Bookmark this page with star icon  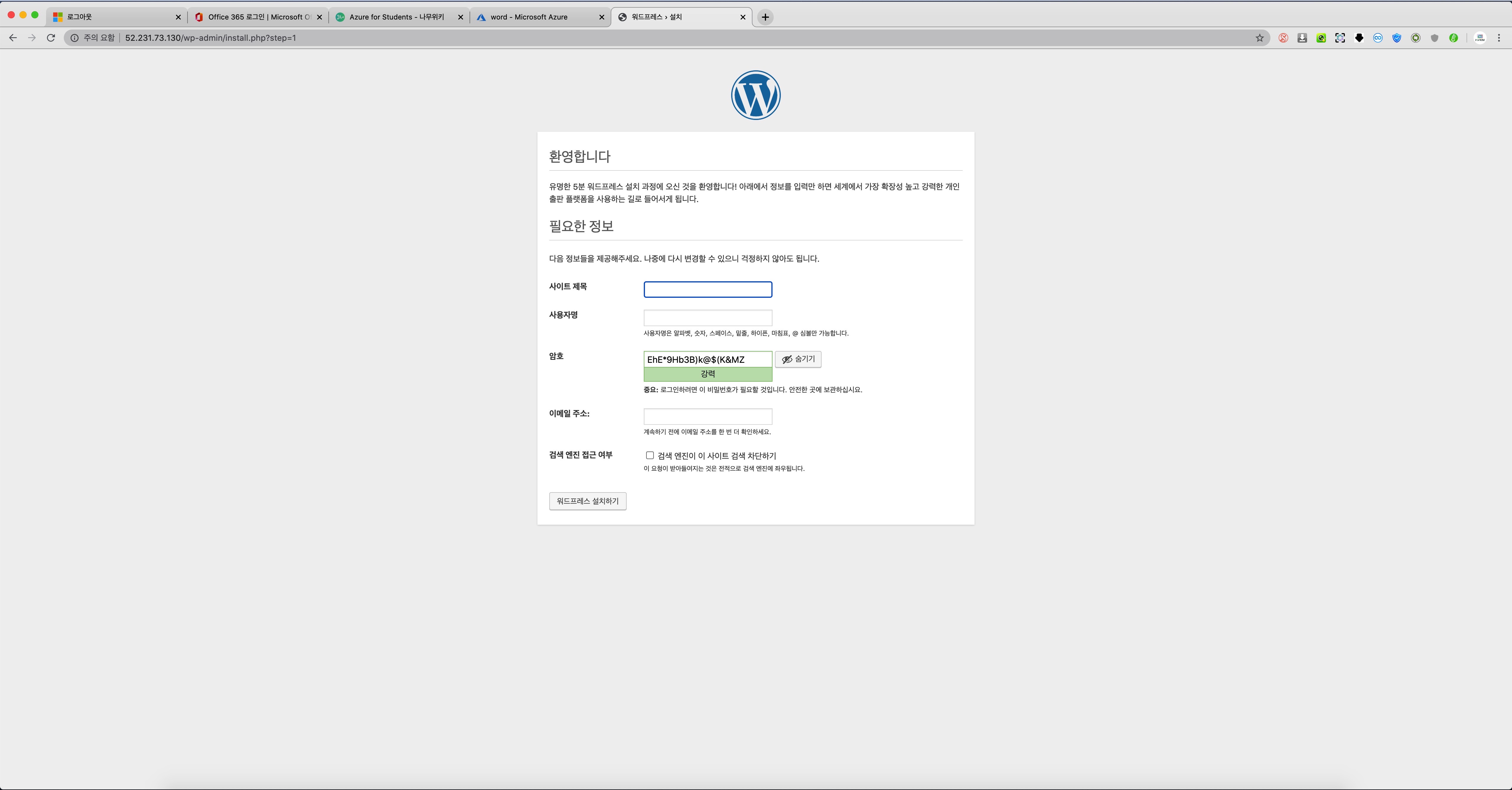[1260, 38]
